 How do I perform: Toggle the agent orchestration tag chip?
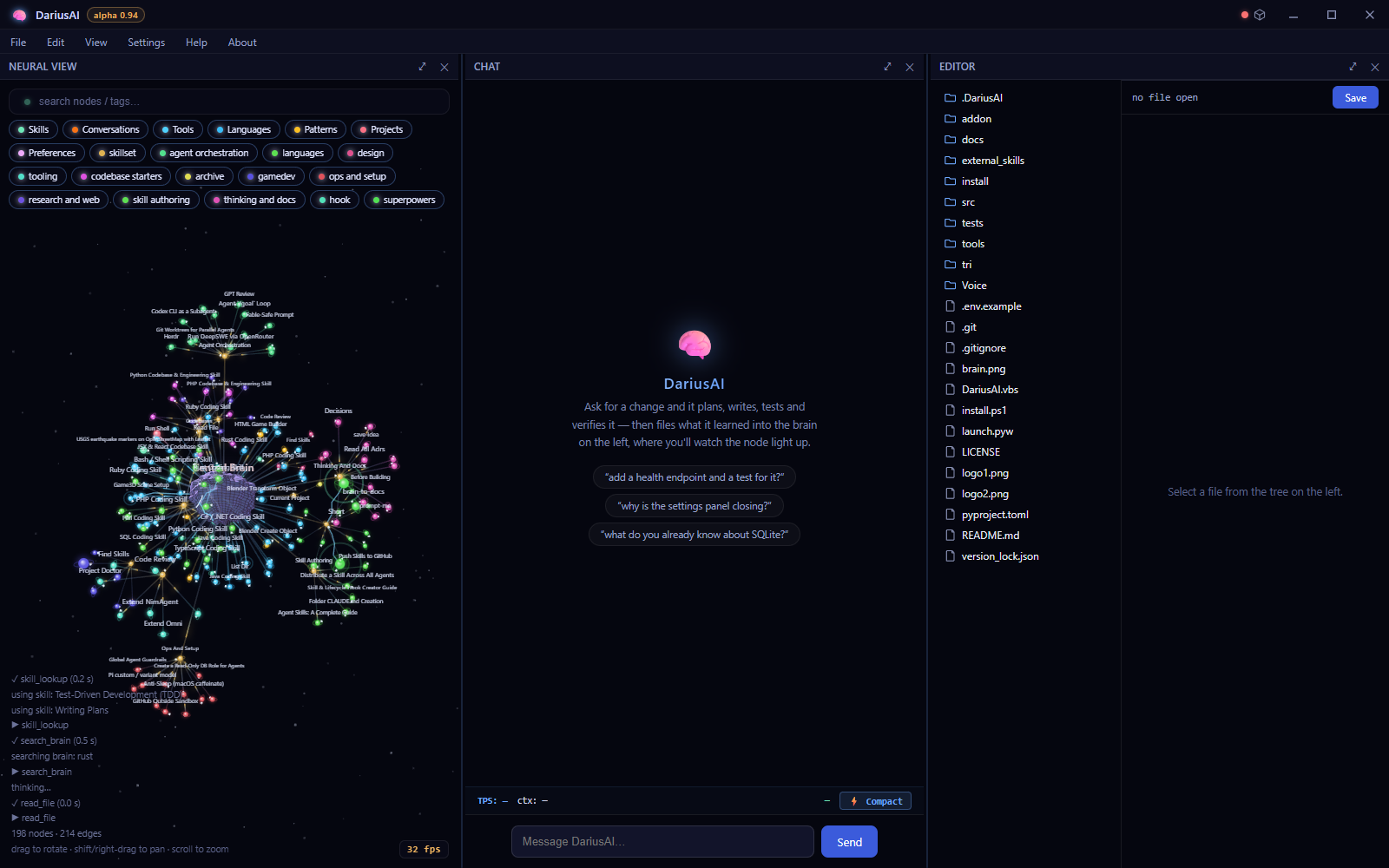click(x=204, y=153)
